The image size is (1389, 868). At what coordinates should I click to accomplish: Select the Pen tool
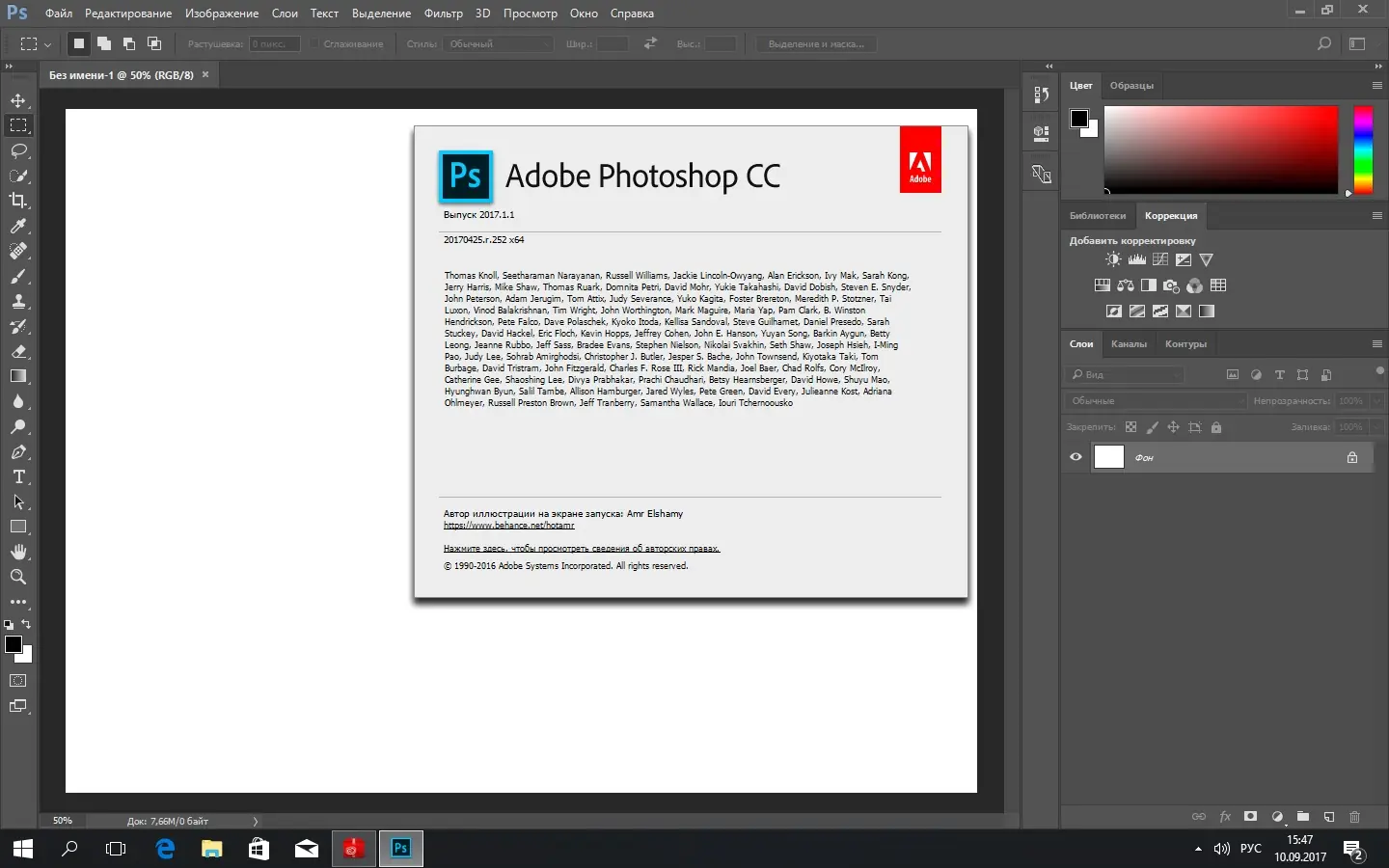click(x=18, y=451)
